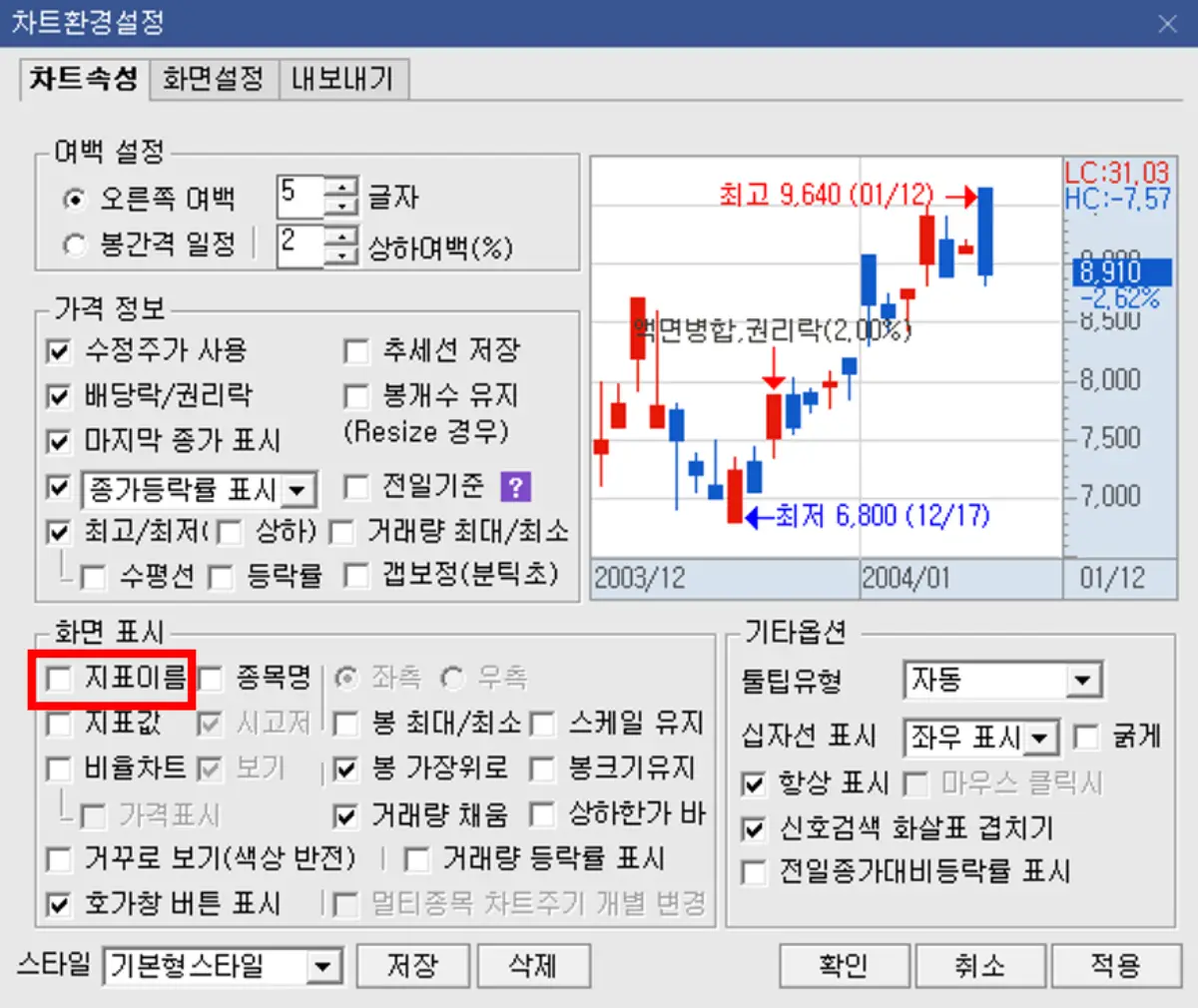Uncheck the 수정주가 사용 option

58,350
